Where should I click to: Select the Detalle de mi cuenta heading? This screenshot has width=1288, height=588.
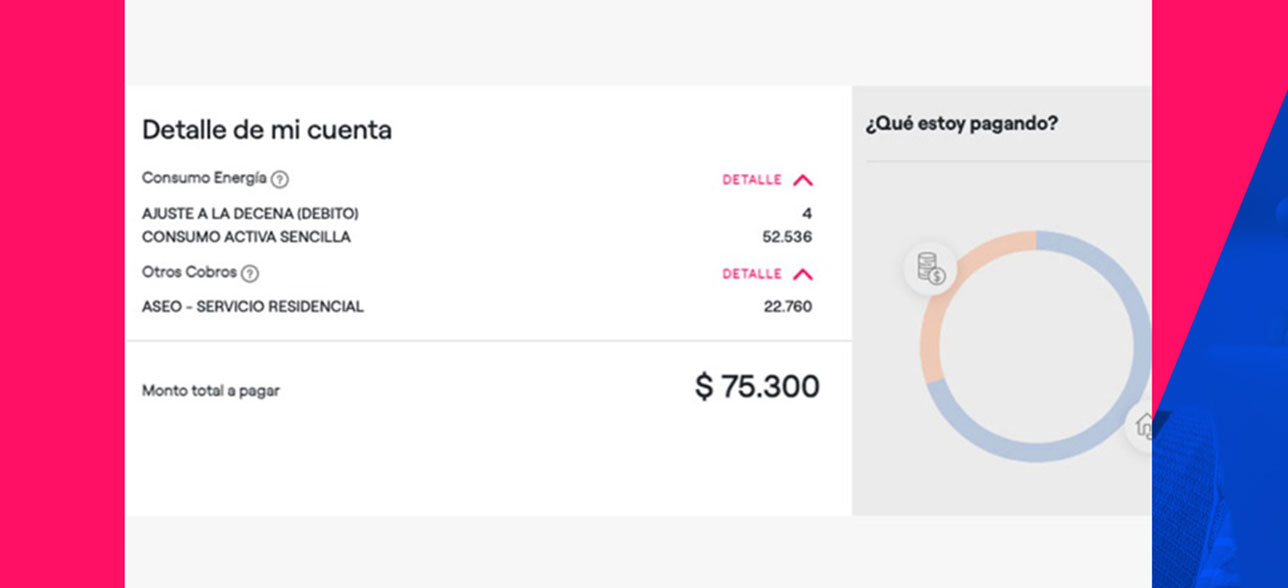pyautogui.click(x=268, y=130)
